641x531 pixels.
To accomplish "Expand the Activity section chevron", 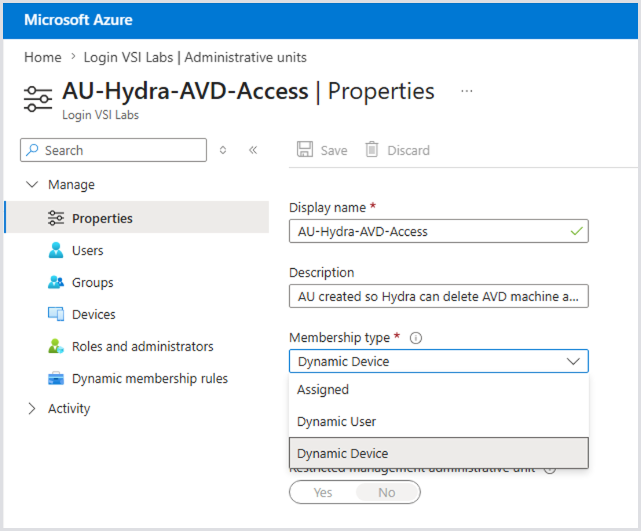I will (32, 408).
